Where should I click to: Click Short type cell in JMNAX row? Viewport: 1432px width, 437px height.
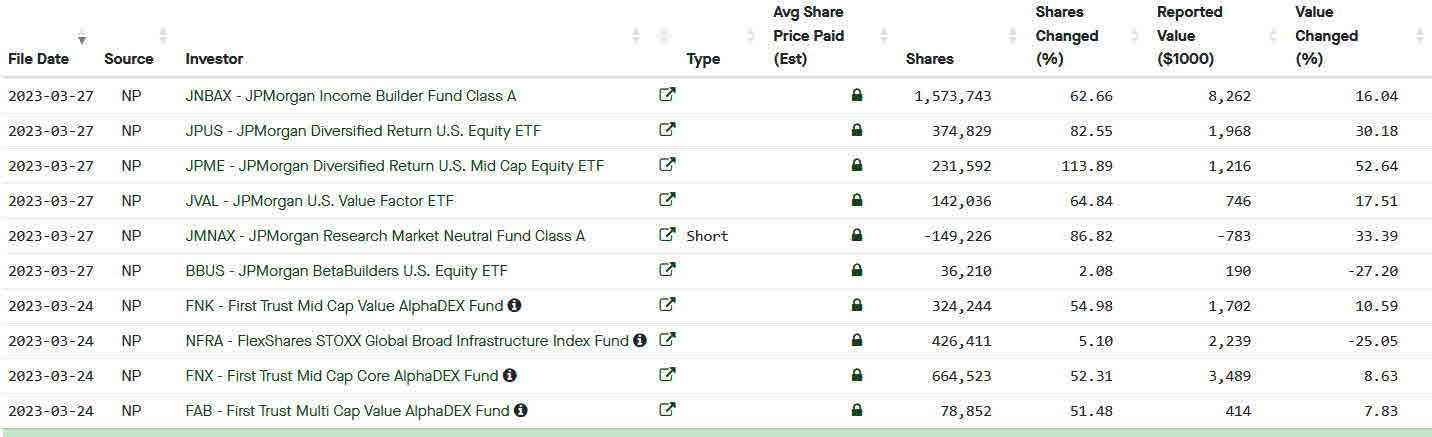click(x=707, y=236)
